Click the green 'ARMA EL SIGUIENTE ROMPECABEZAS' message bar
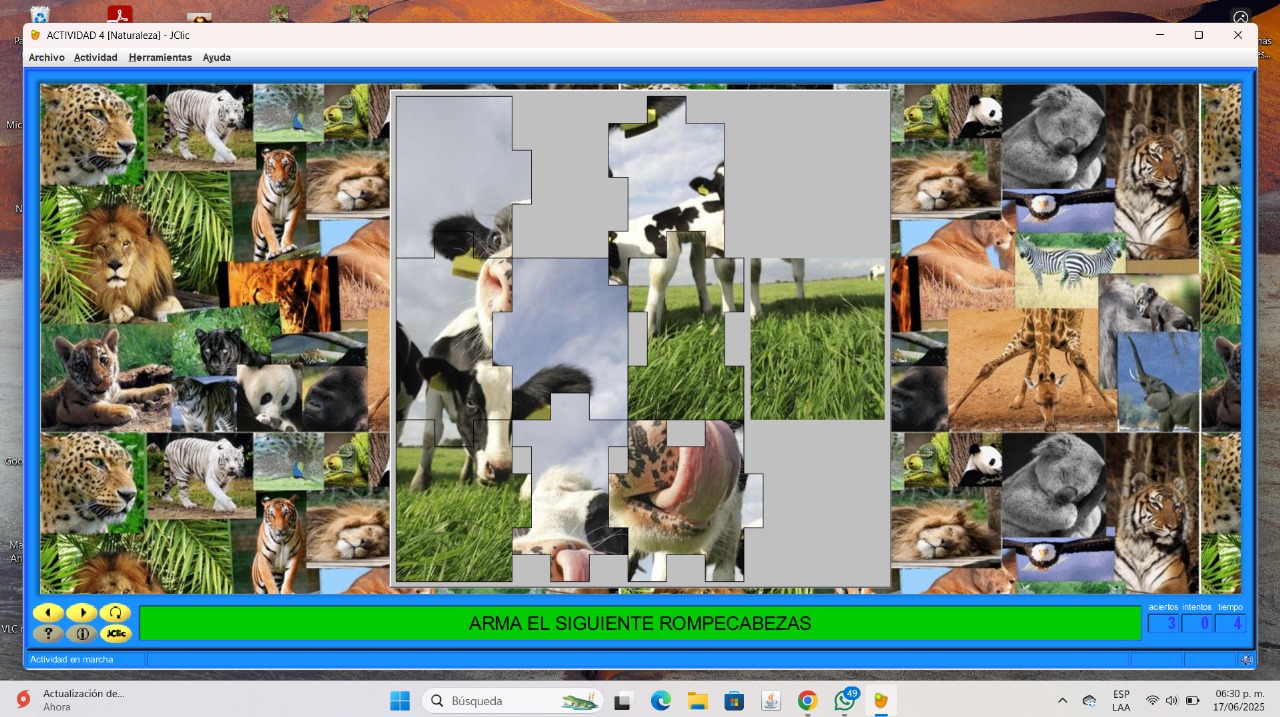Viewport: 1280px width, 717px height. pyautogui.click(x=640, y=624)
